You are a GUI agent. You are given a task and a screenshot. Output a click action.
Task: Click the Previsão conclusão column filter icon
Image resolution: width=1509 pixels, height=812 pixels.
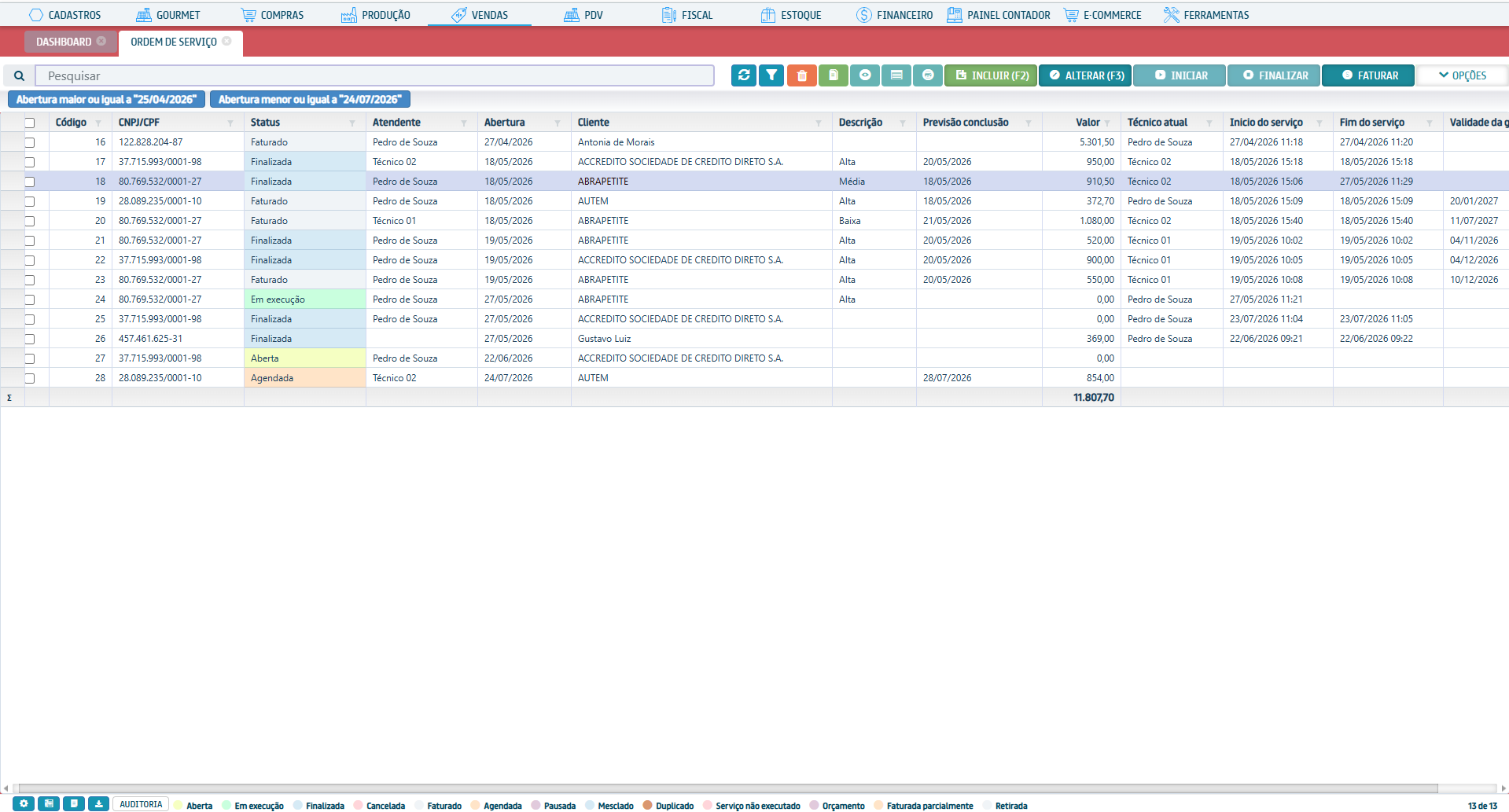point(1029,123)
